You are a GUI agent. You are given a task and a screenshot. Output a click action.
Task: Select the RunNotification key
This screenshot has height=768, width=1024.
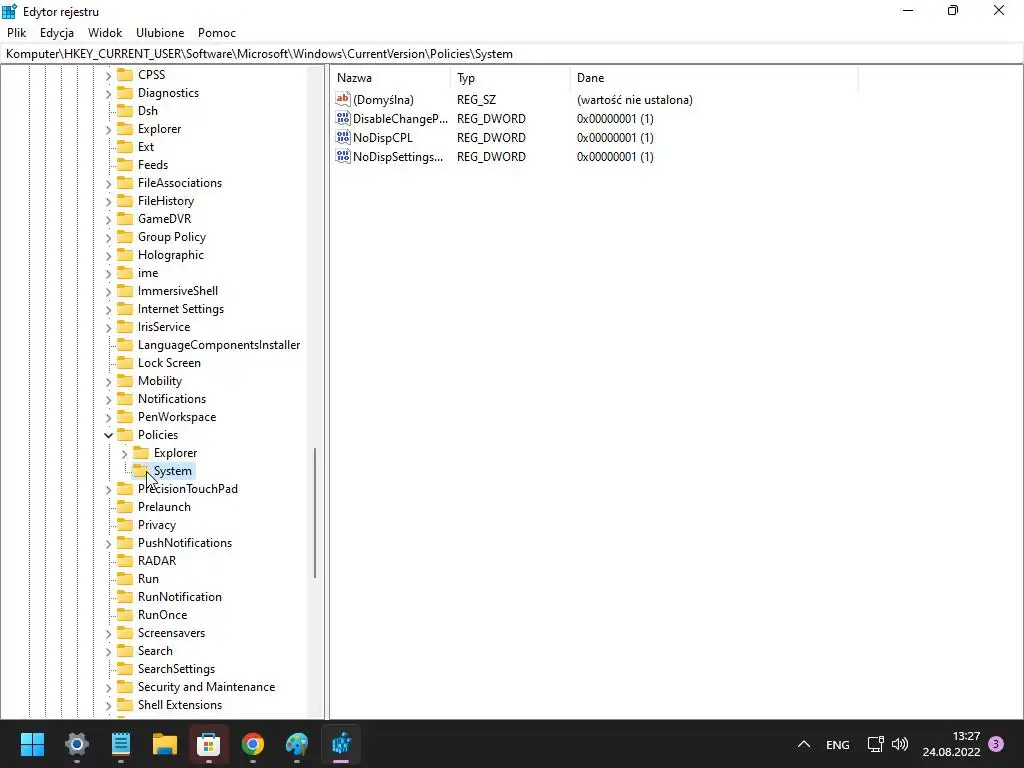(x=180, y=597)
